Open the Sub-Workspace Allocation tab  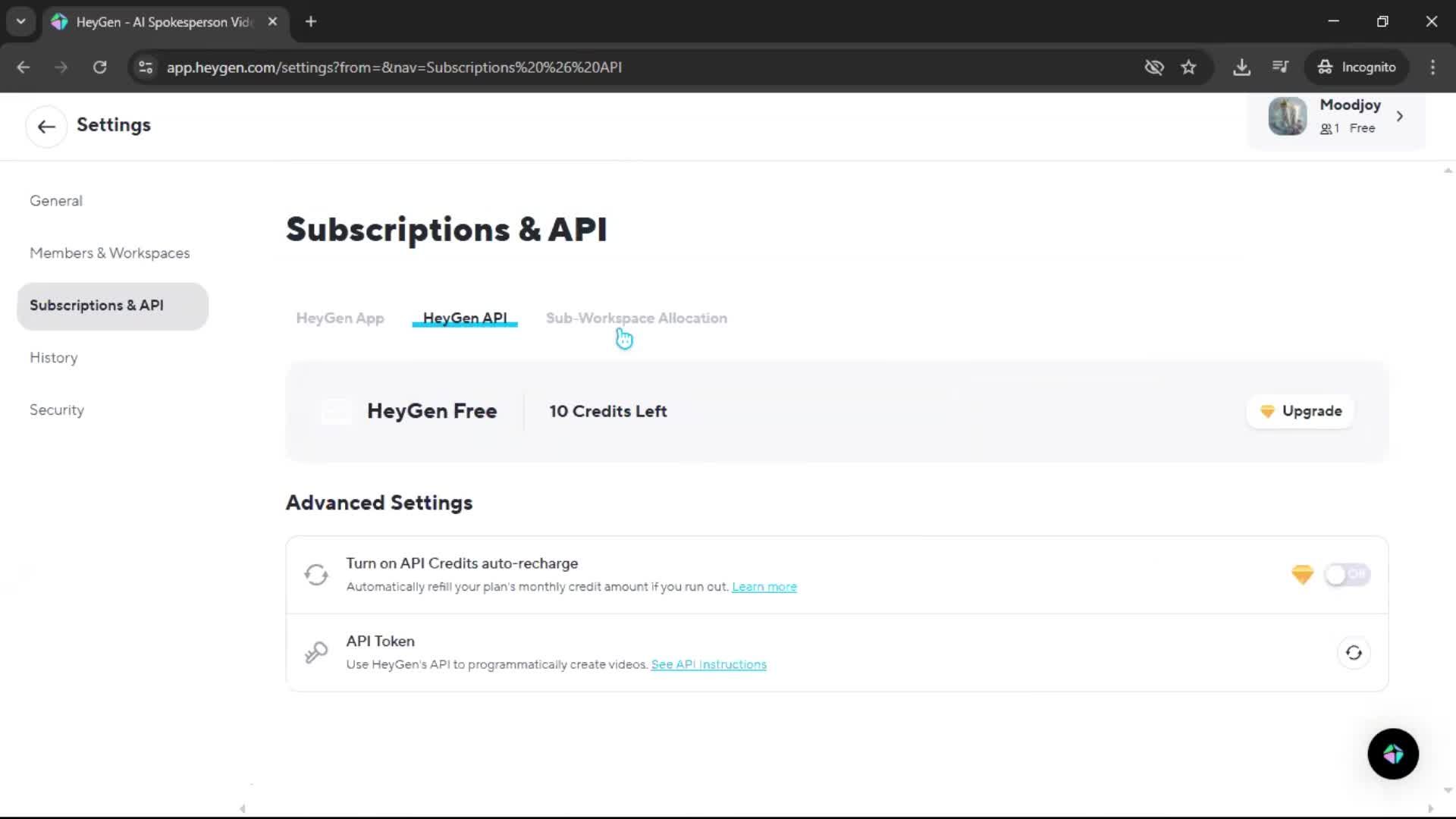click(x=636, y=318)
